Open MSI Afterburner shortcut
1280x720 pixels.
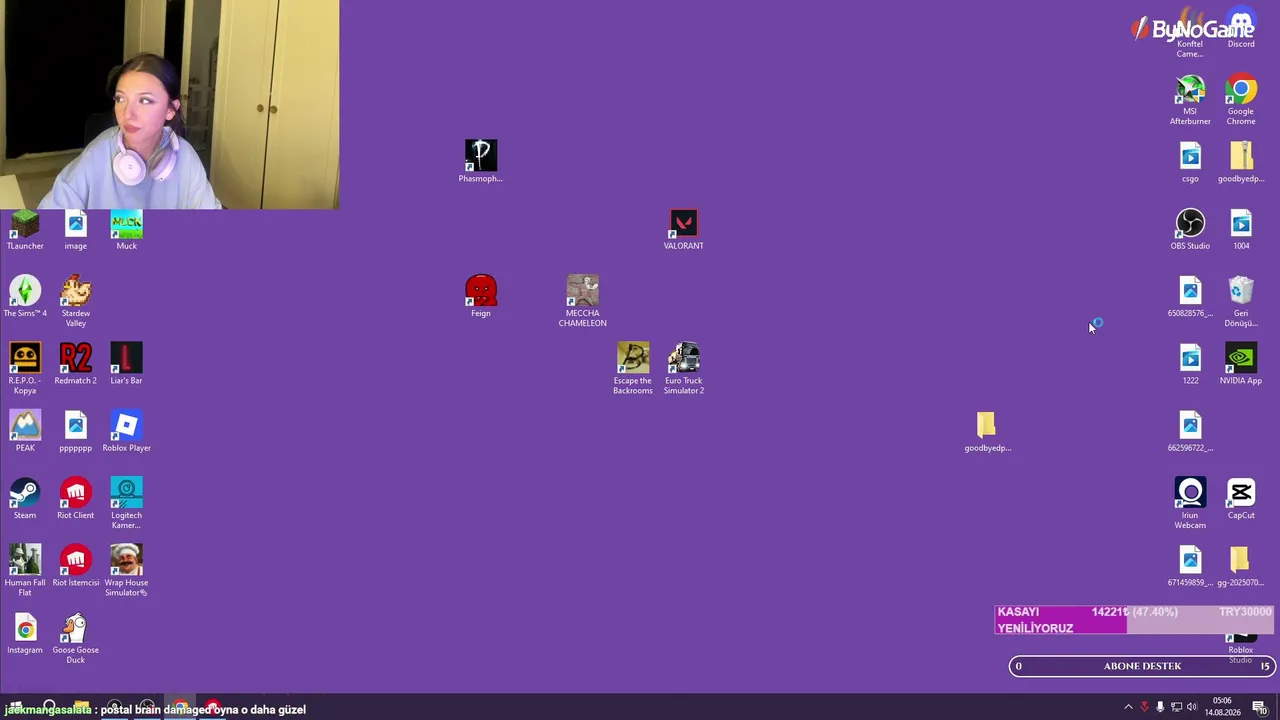(x=1190, y=90)
